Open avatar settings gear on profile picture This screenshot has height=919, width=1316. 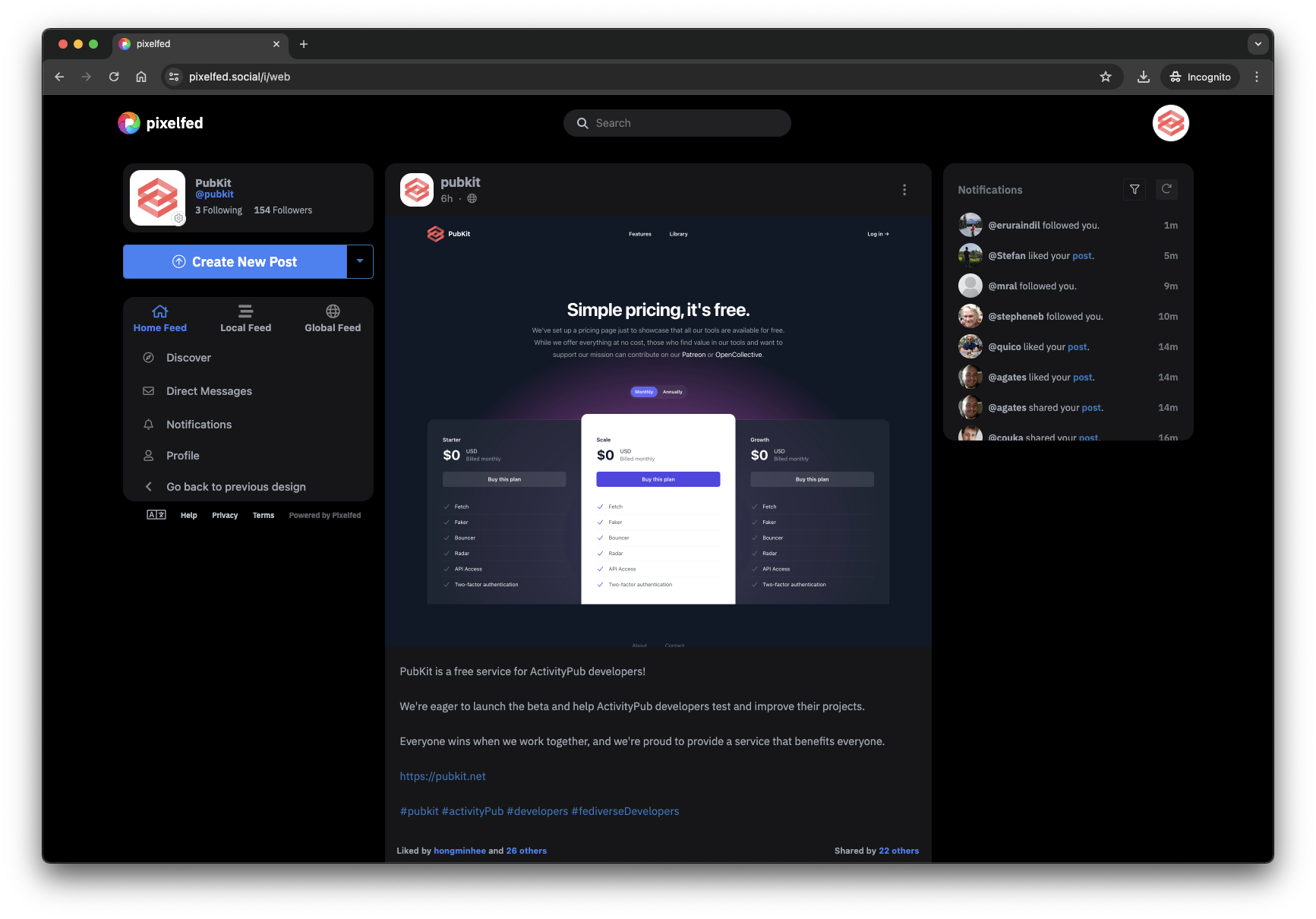pyautogui.click(x=178, y=219)
